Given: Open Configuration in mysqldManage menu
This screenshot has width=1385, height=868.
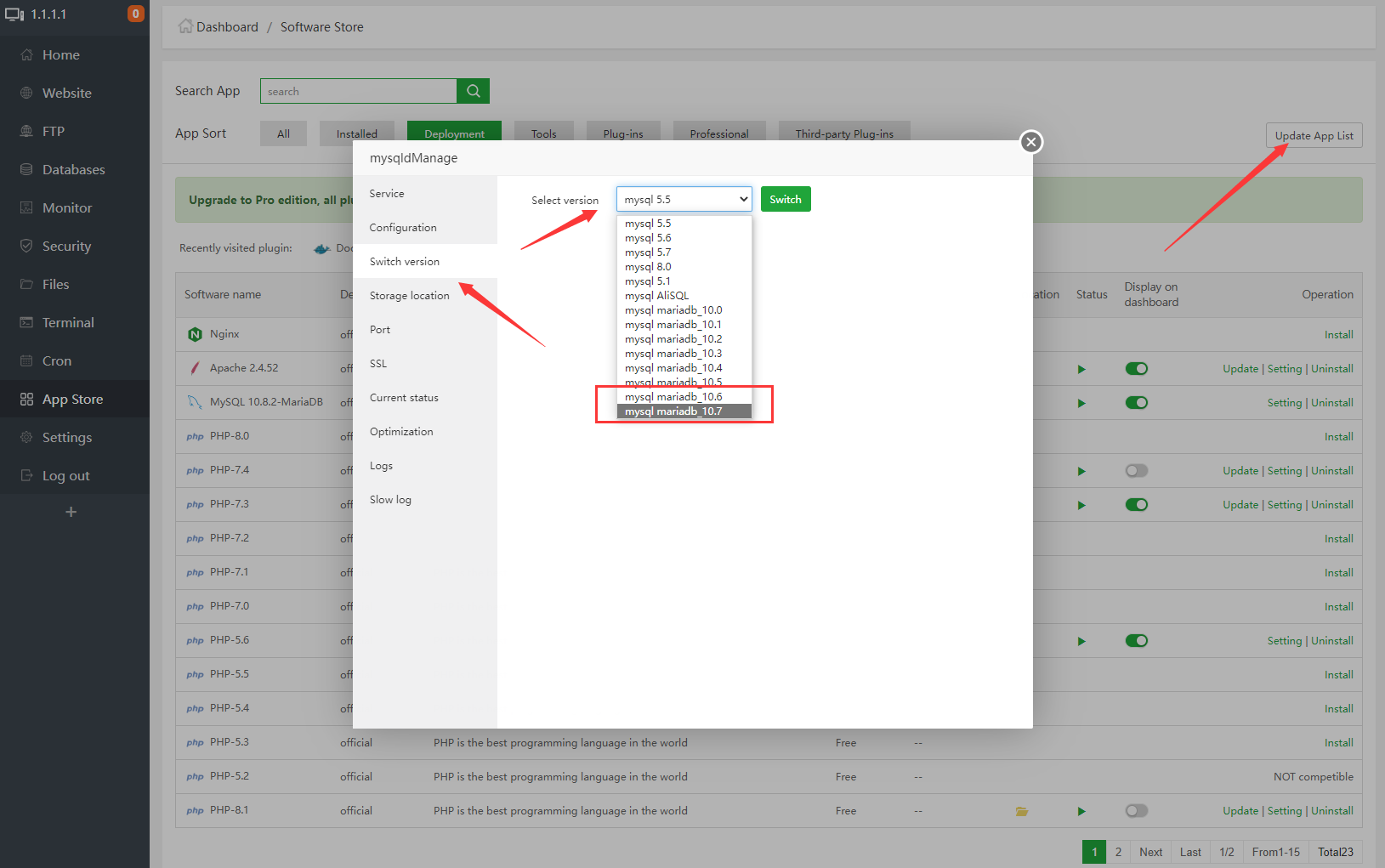Looking at the screenshot, I should 425,228.
